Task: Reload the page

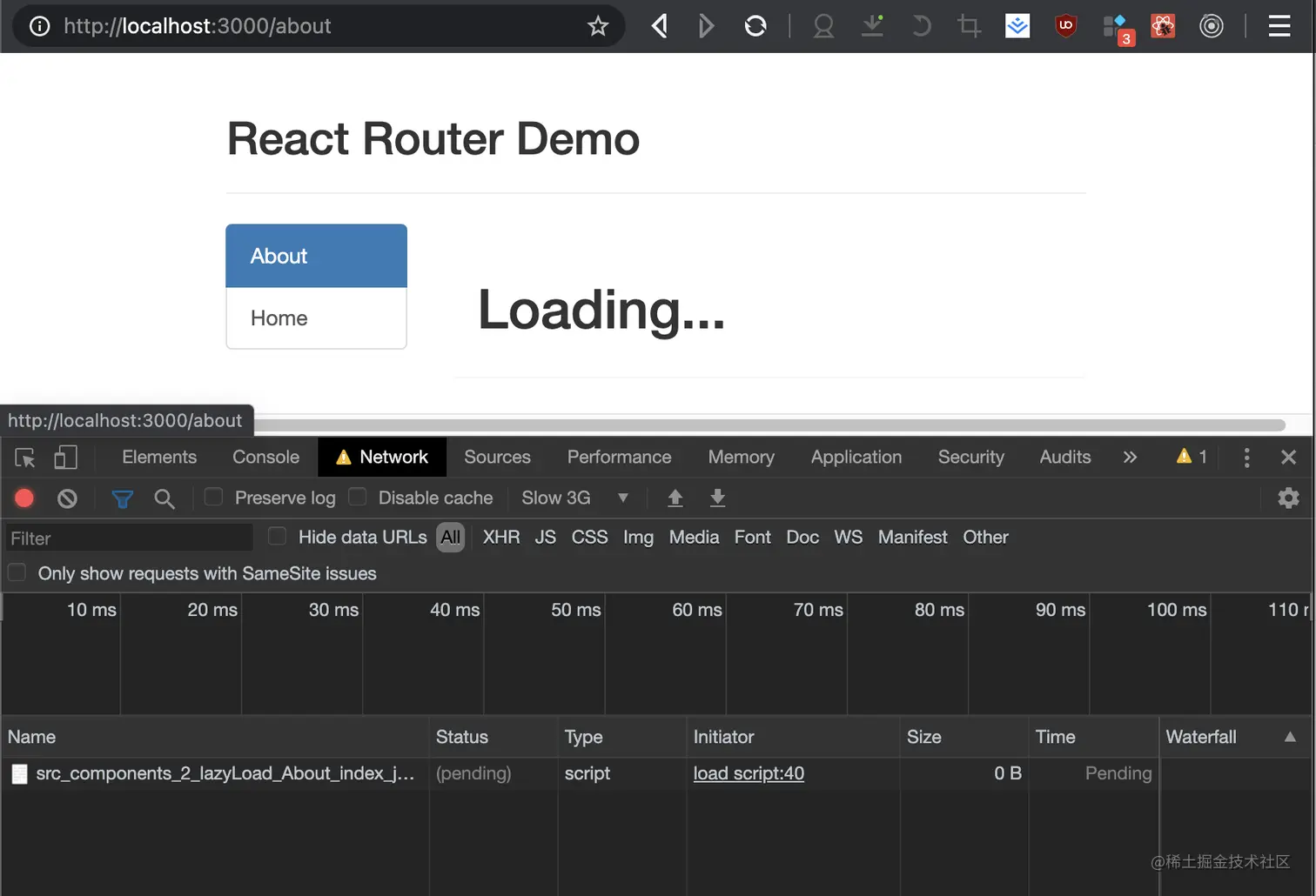Action: (755, 26)
